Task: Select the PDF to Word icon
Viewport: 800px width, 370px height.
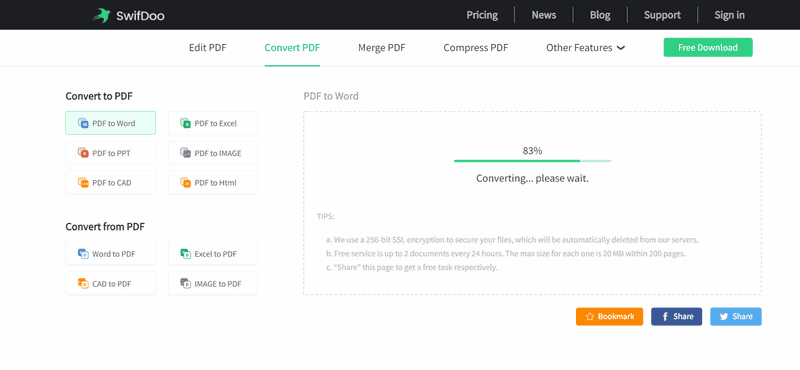Action: (x=83, y=123)
